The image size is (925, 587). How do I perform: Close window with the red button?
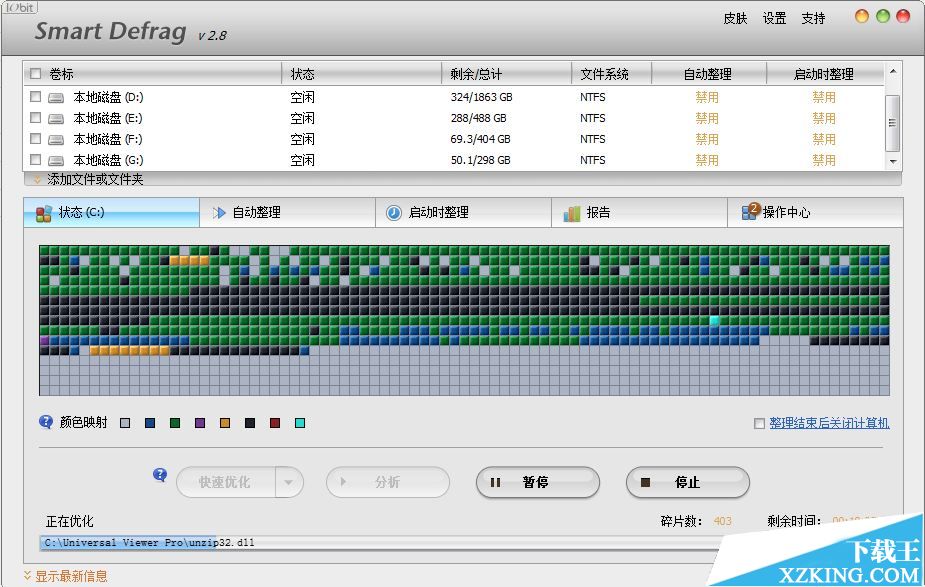tap(903, 17)
